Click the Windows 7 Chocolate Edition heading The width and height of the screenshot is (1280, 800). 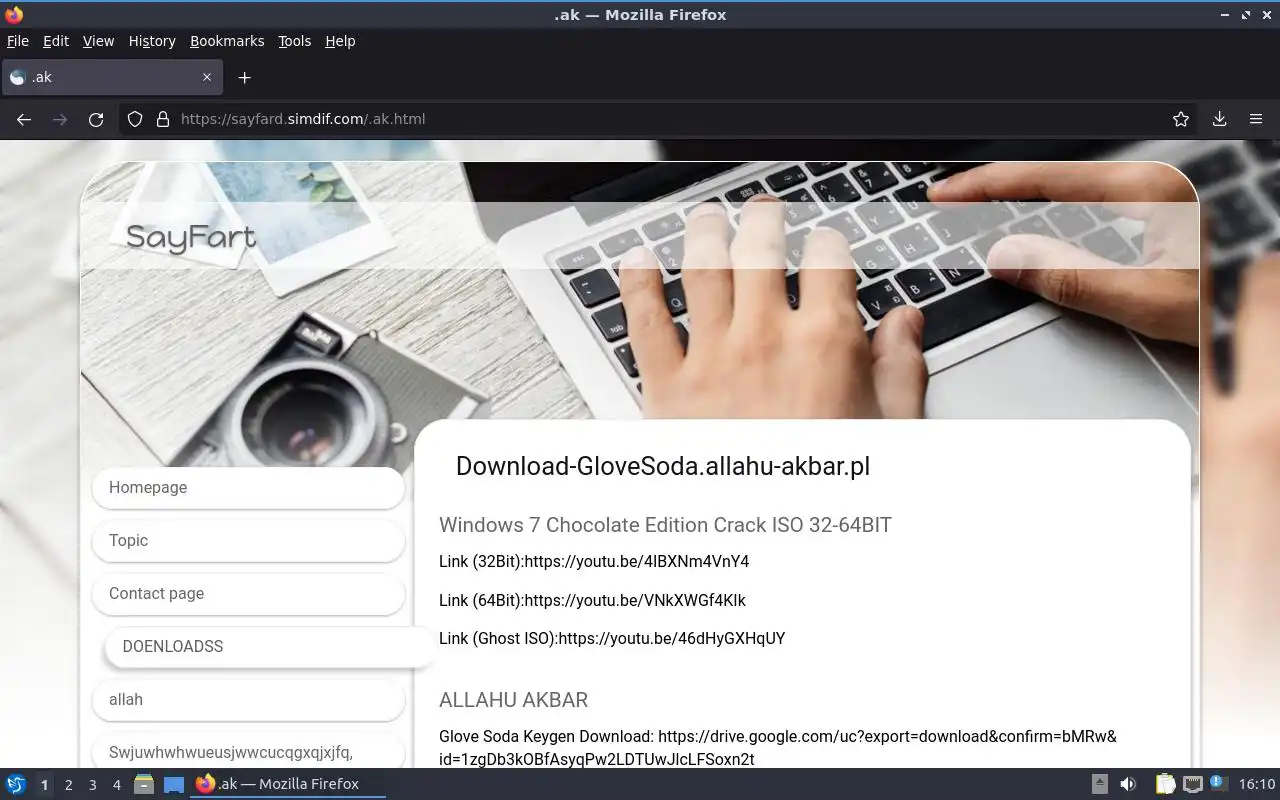(x=665, y=525)
